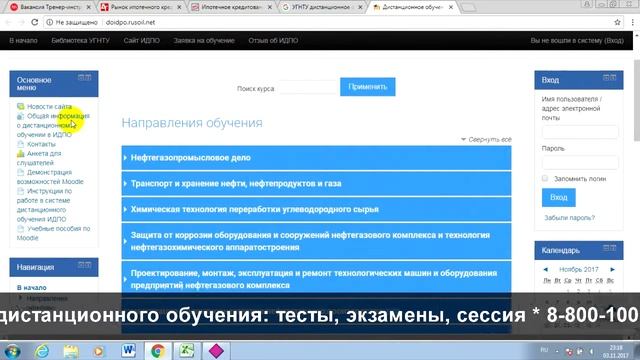Close the Вакансия Тренер tab
This screenshot has width=640, height=360.
pos(88,7)
